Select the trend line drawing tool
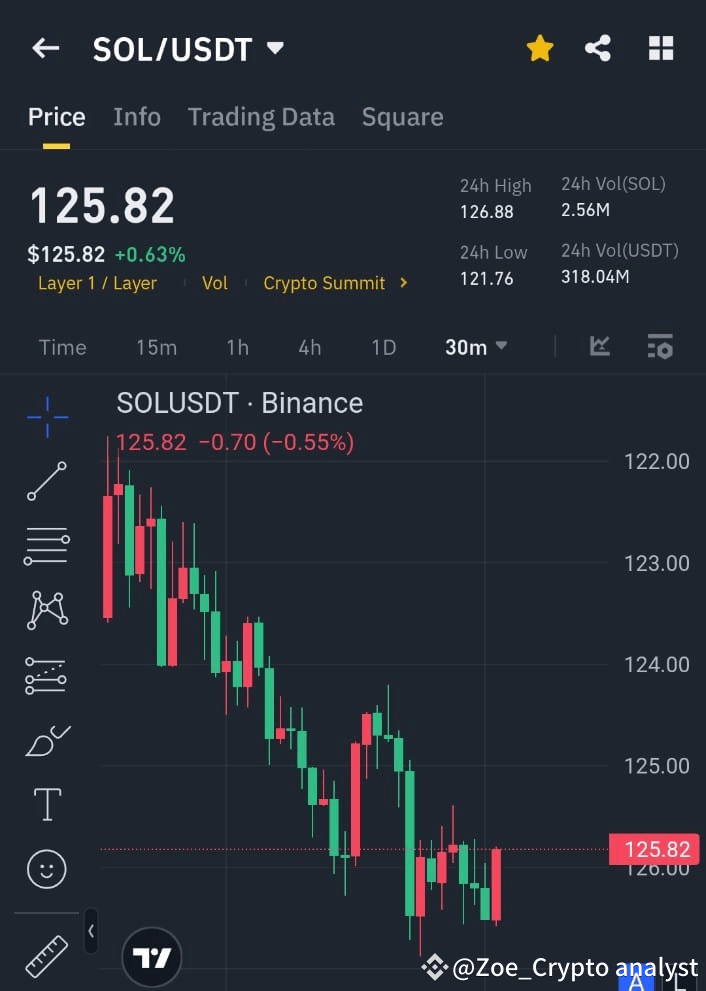Image resolution: width=706 pixels, height=991 pixels. pos(46,482)
